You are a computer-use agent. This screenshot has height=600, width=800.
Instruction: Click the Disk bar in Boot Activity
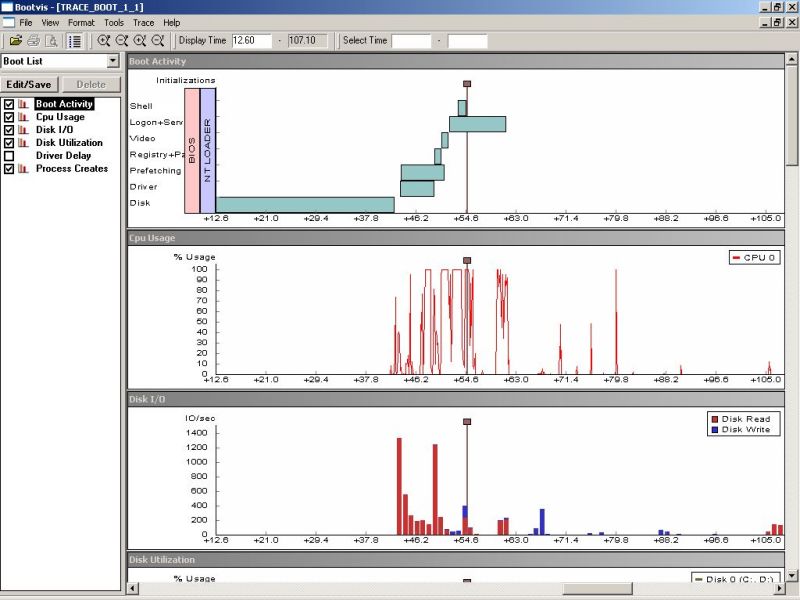(x=305, y=205)
